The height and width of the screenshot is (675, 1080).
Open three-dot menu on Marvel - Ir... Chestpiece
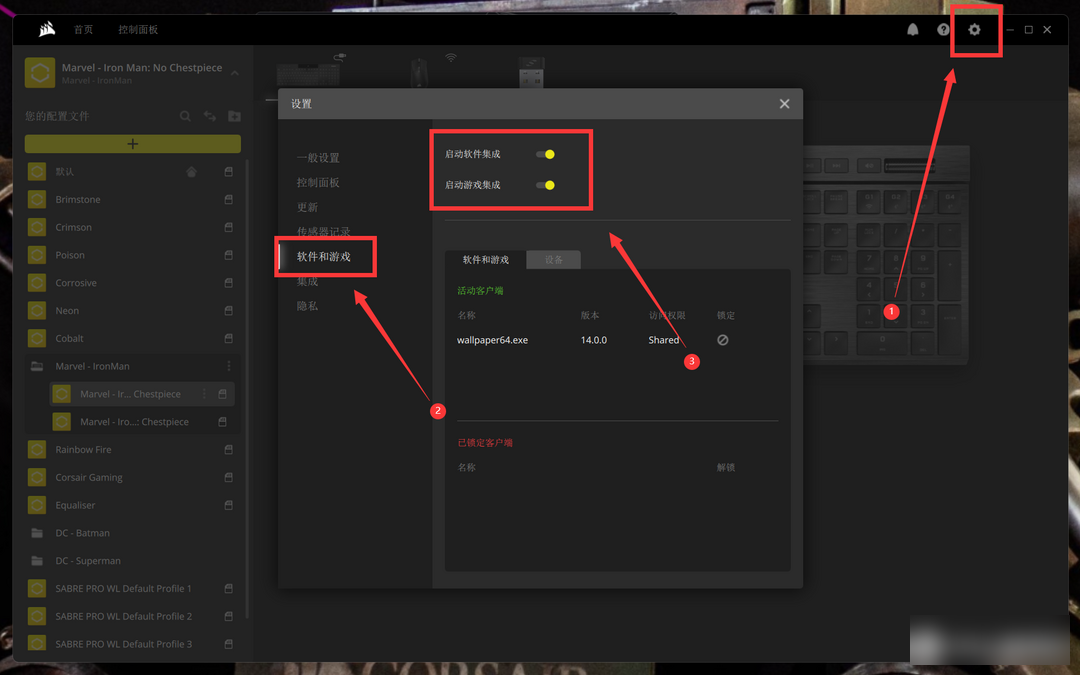(x=204, y=394)
